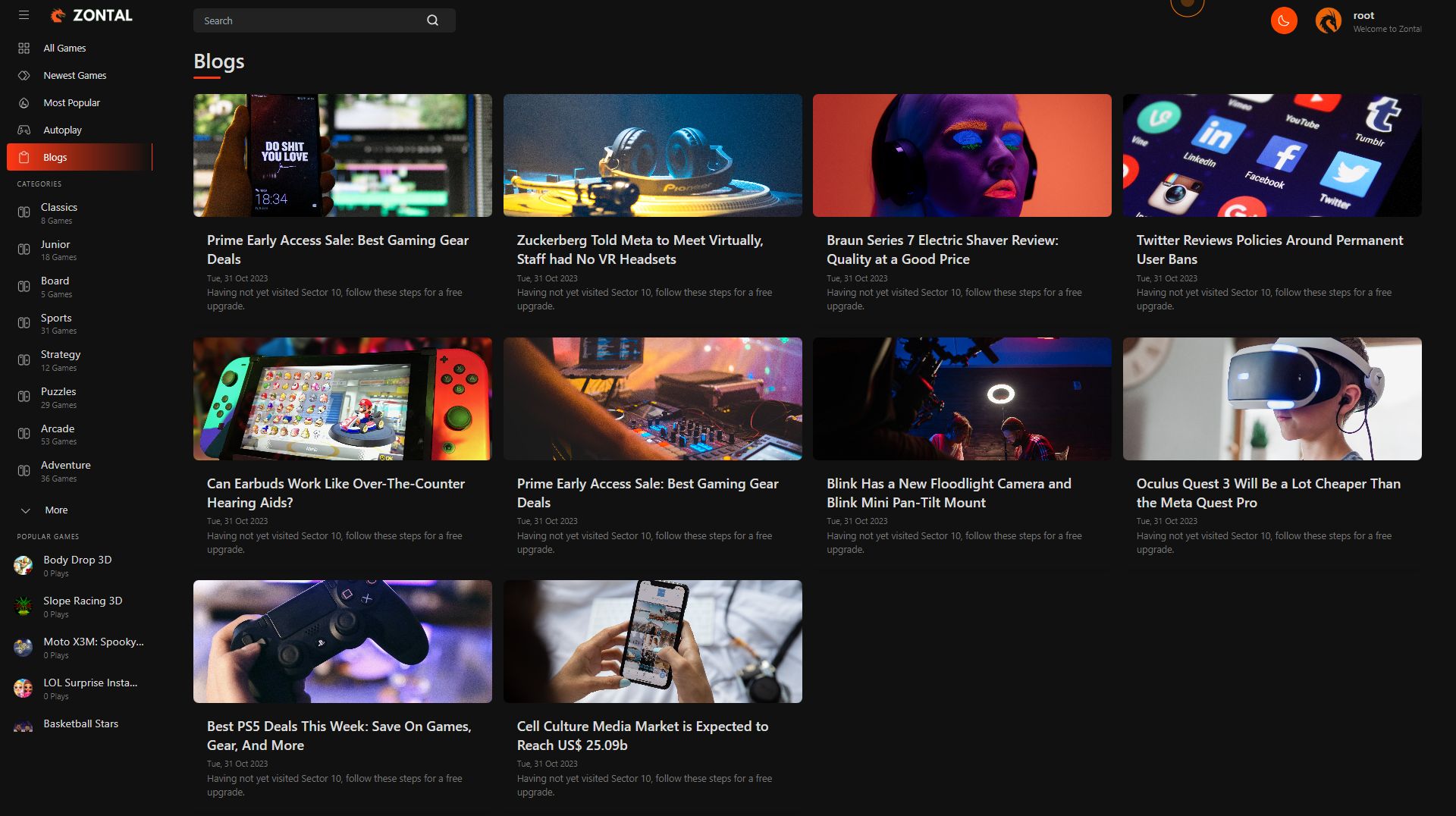Viewport: 1456px width, 816px height.
Task: Open Best PS5 Deals blog title
Action: (339, 736)
